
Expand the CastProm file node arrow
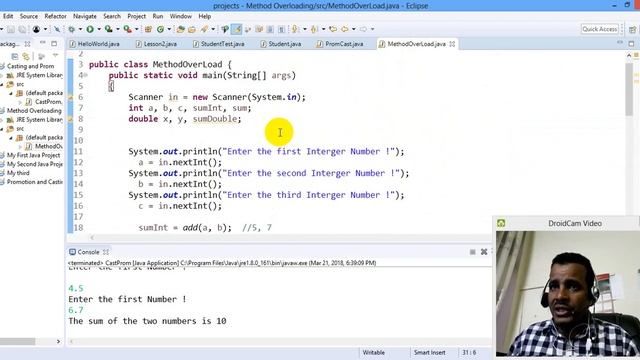pos(20,102)
